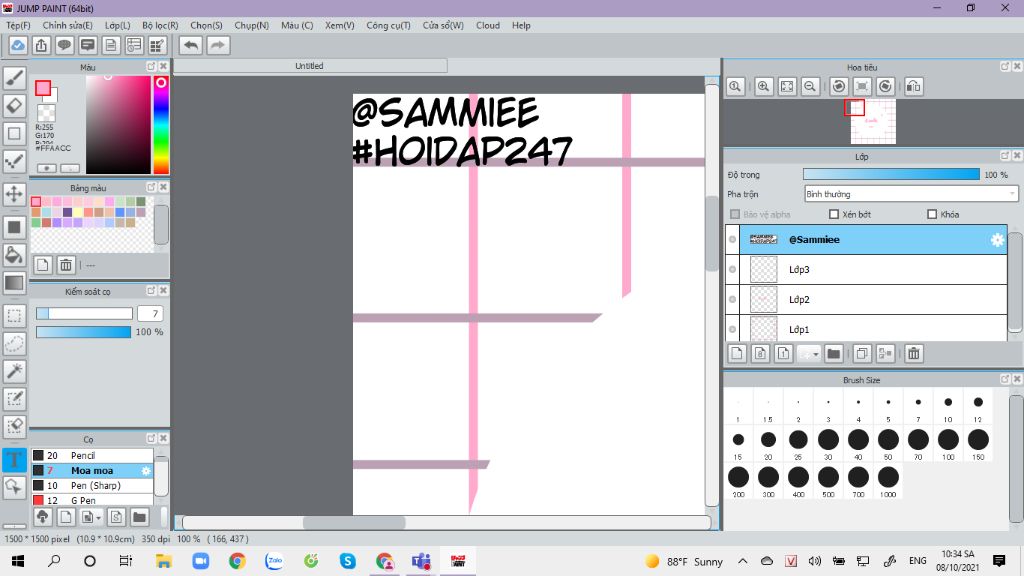Viewport: 1024px width, 576px height.
Task: Switch to the Untitled canvas tab
Action: 309,66
